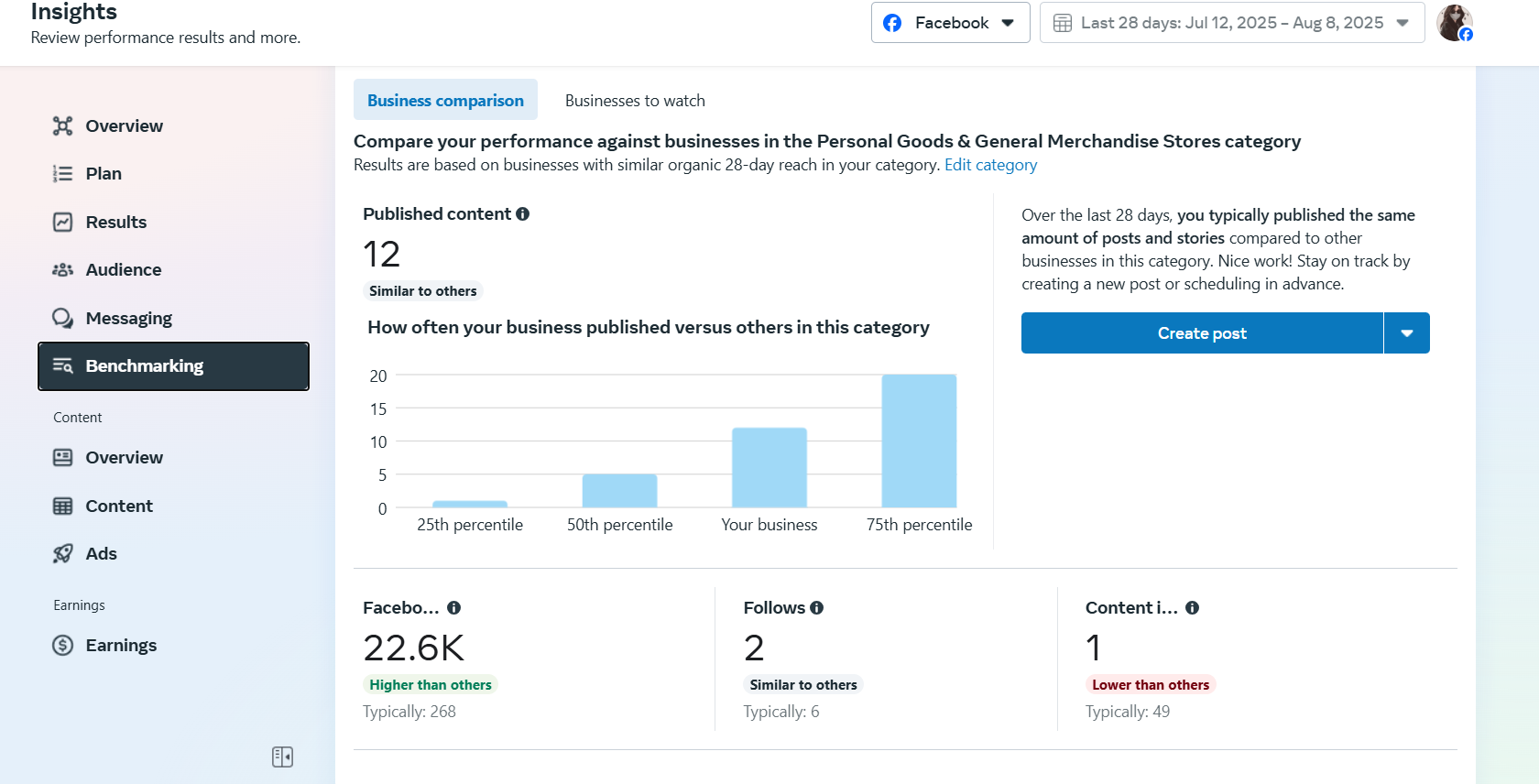Click the Edit category link

point(990,165)
